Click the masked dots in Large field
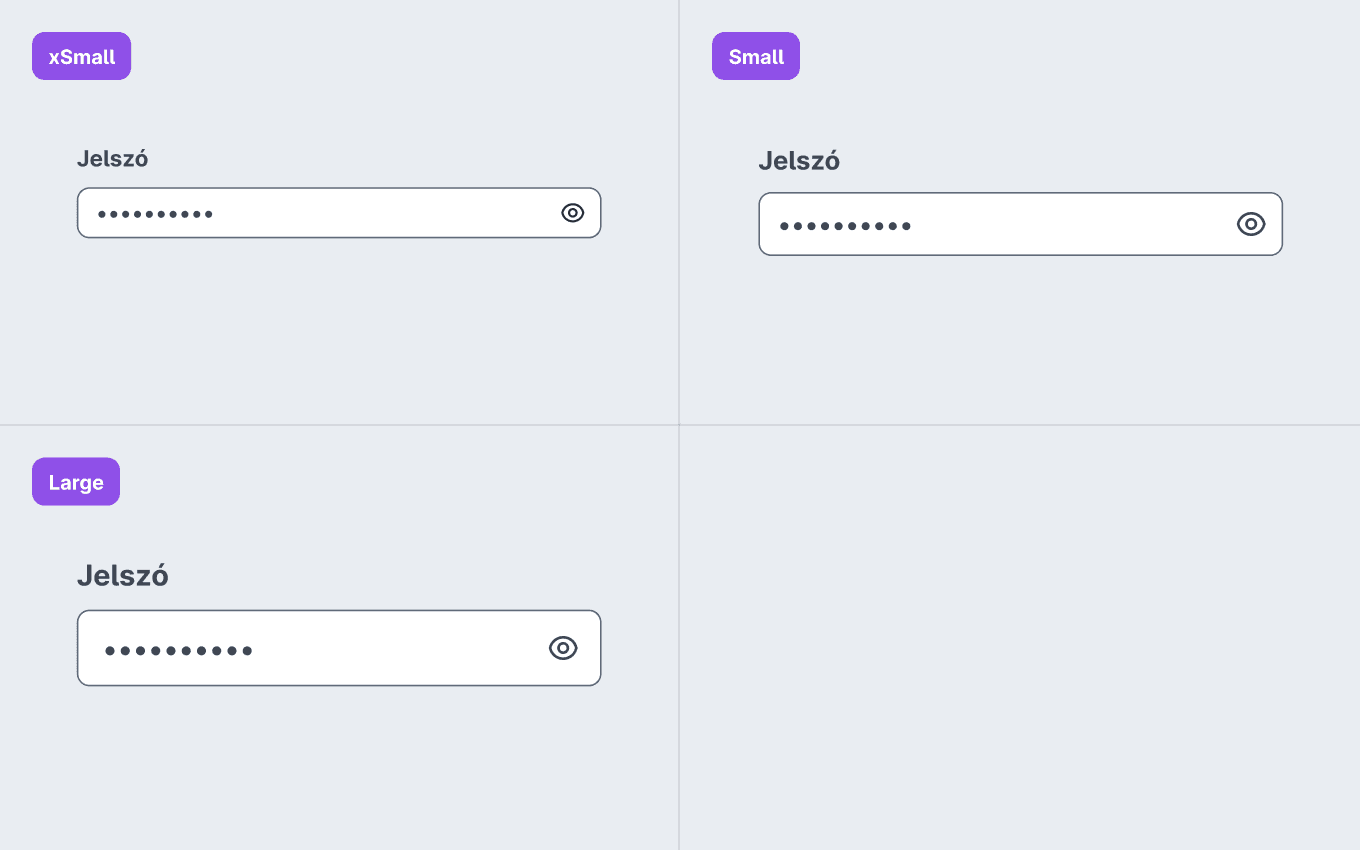 coord(178,651)
